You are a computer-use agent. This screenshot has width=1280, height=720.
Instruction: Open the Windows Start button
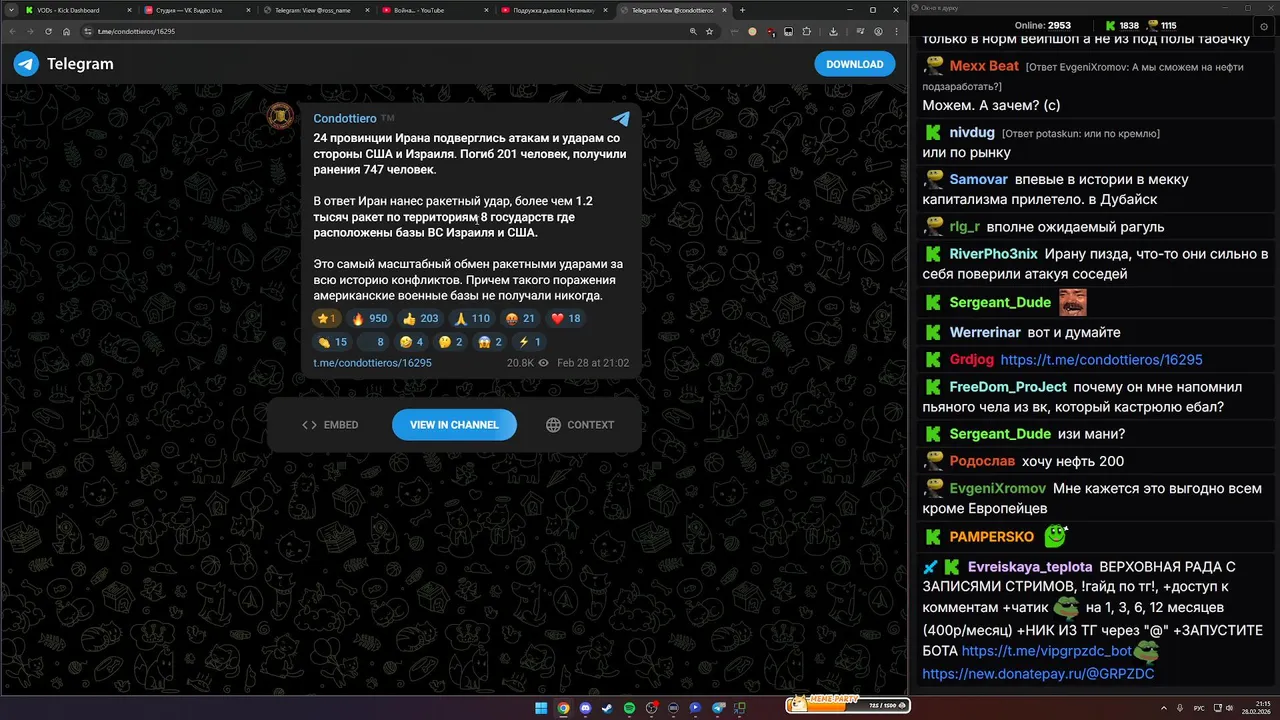(541, 707)
